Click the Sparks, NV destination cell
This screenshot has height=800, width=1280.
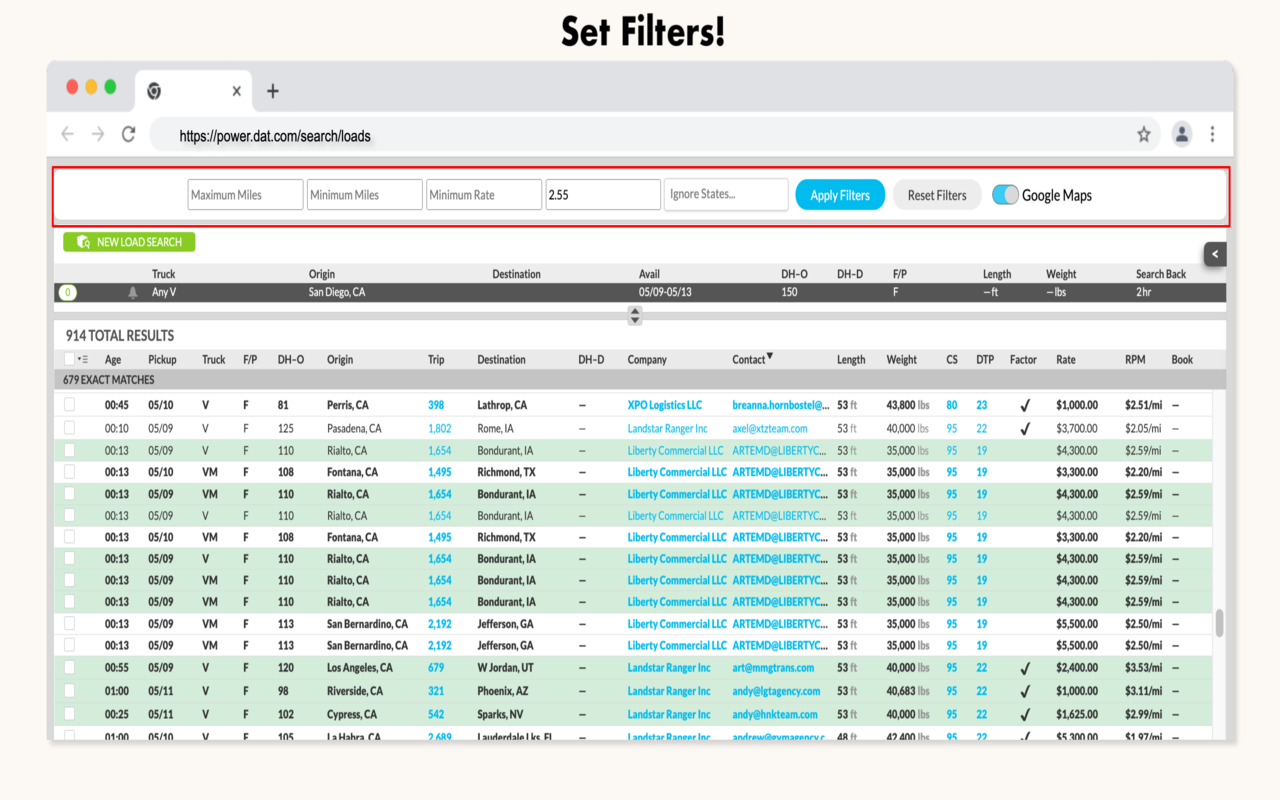(500, 714)
